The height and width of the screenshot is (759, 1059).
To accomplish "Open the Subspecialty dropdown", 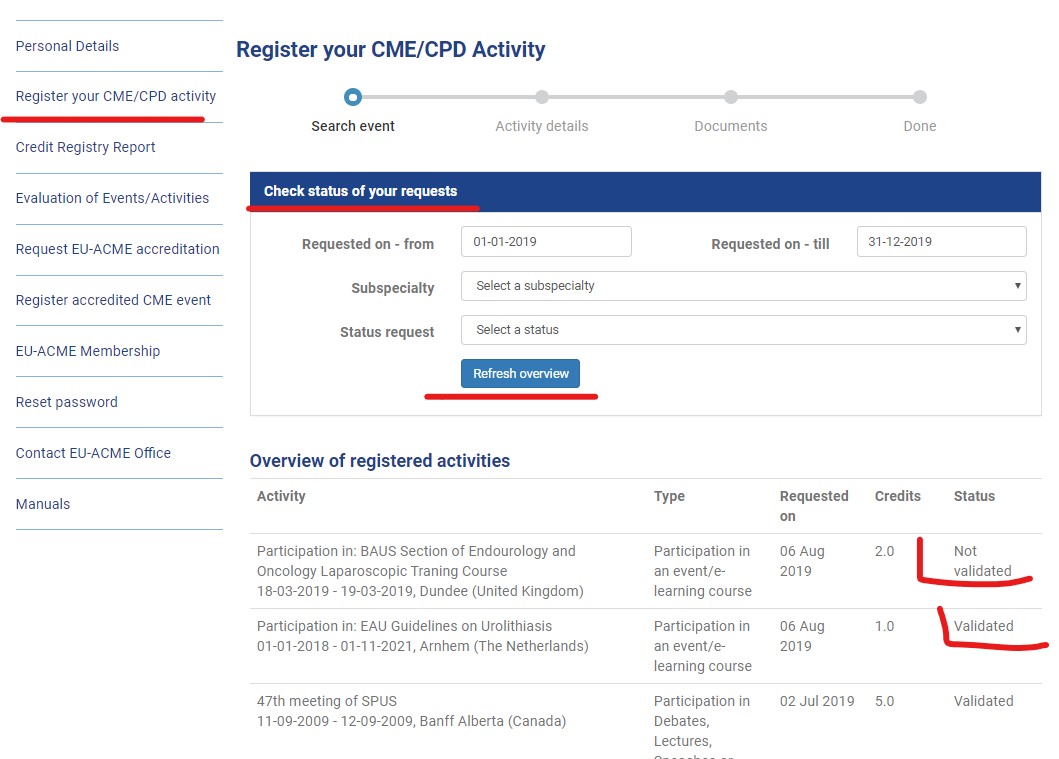I will [x=743, y=286].
